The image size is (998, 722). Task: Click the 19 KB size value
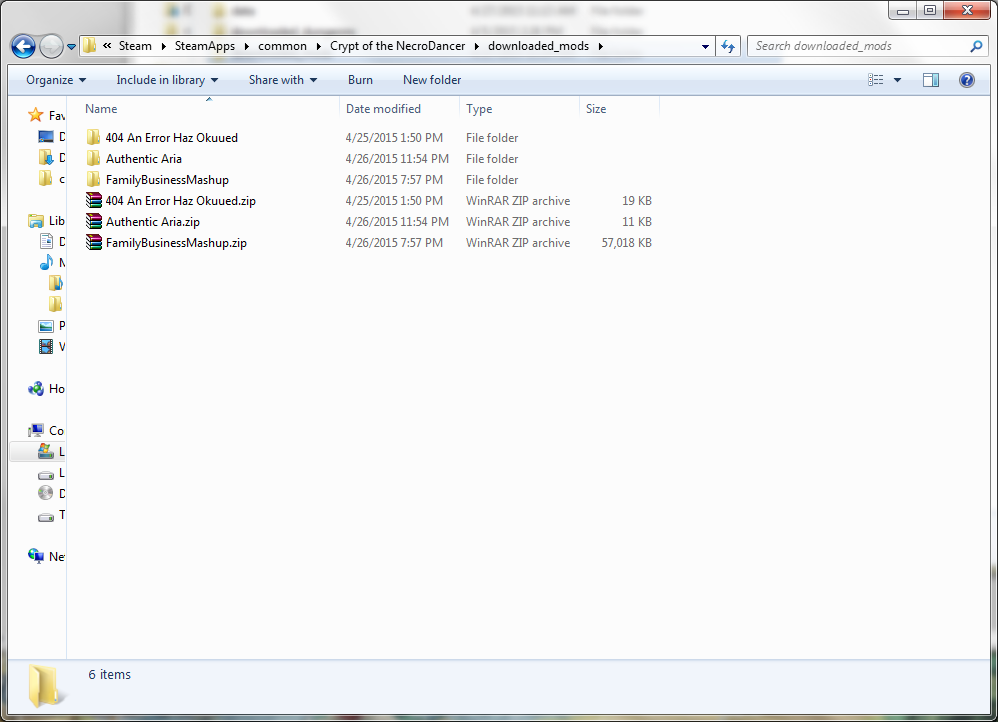tap(636, 201)
